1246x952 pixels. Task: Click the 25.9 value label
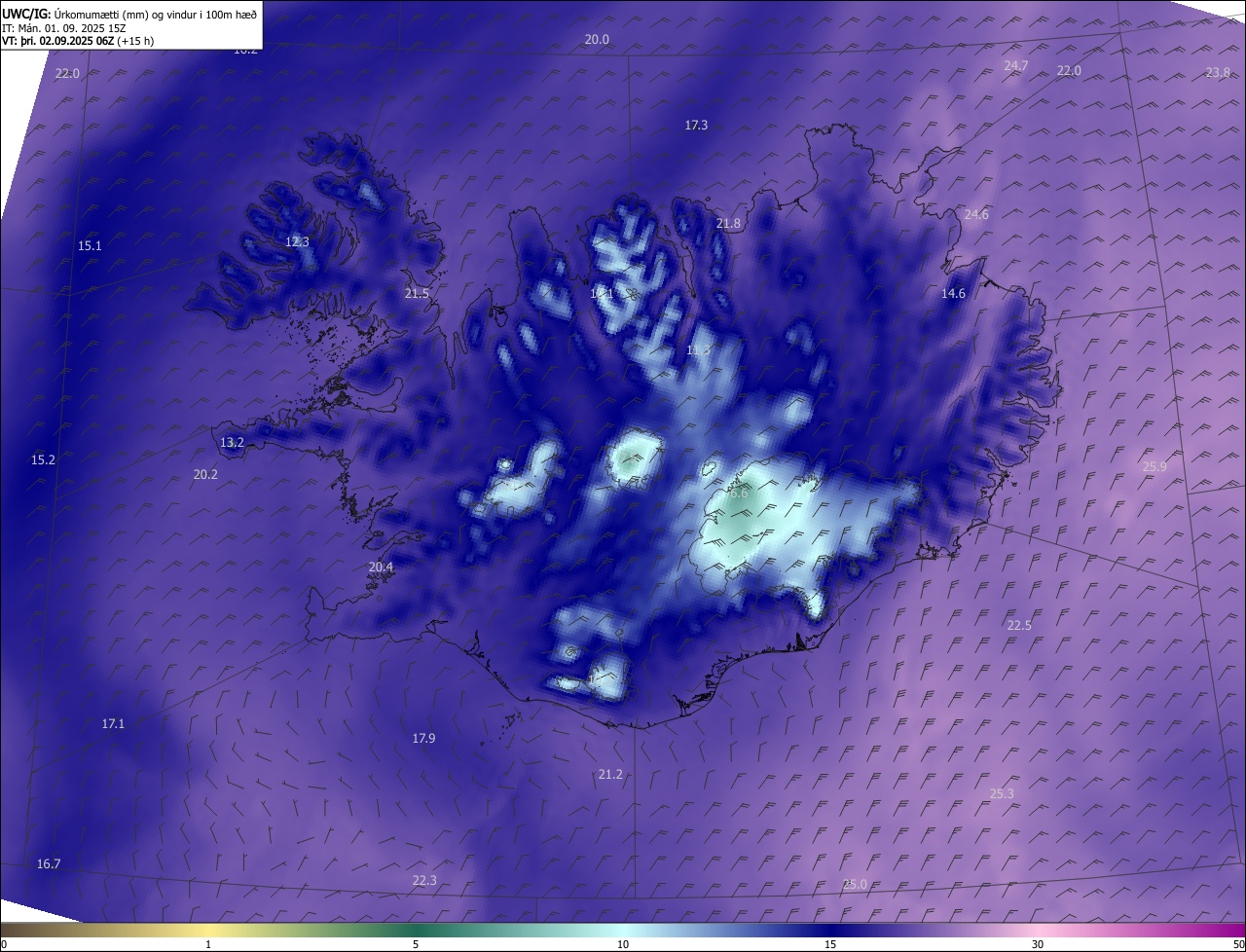coord(1154,467)
